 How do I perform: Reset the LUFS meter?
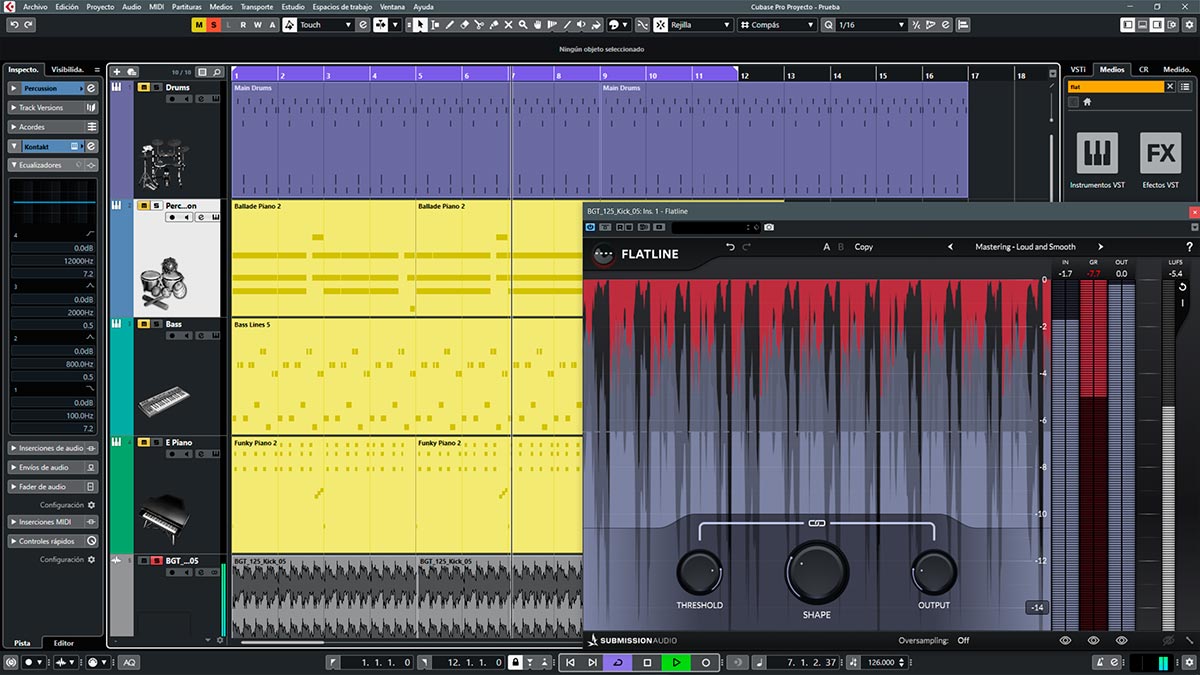tap(1183, 288)
